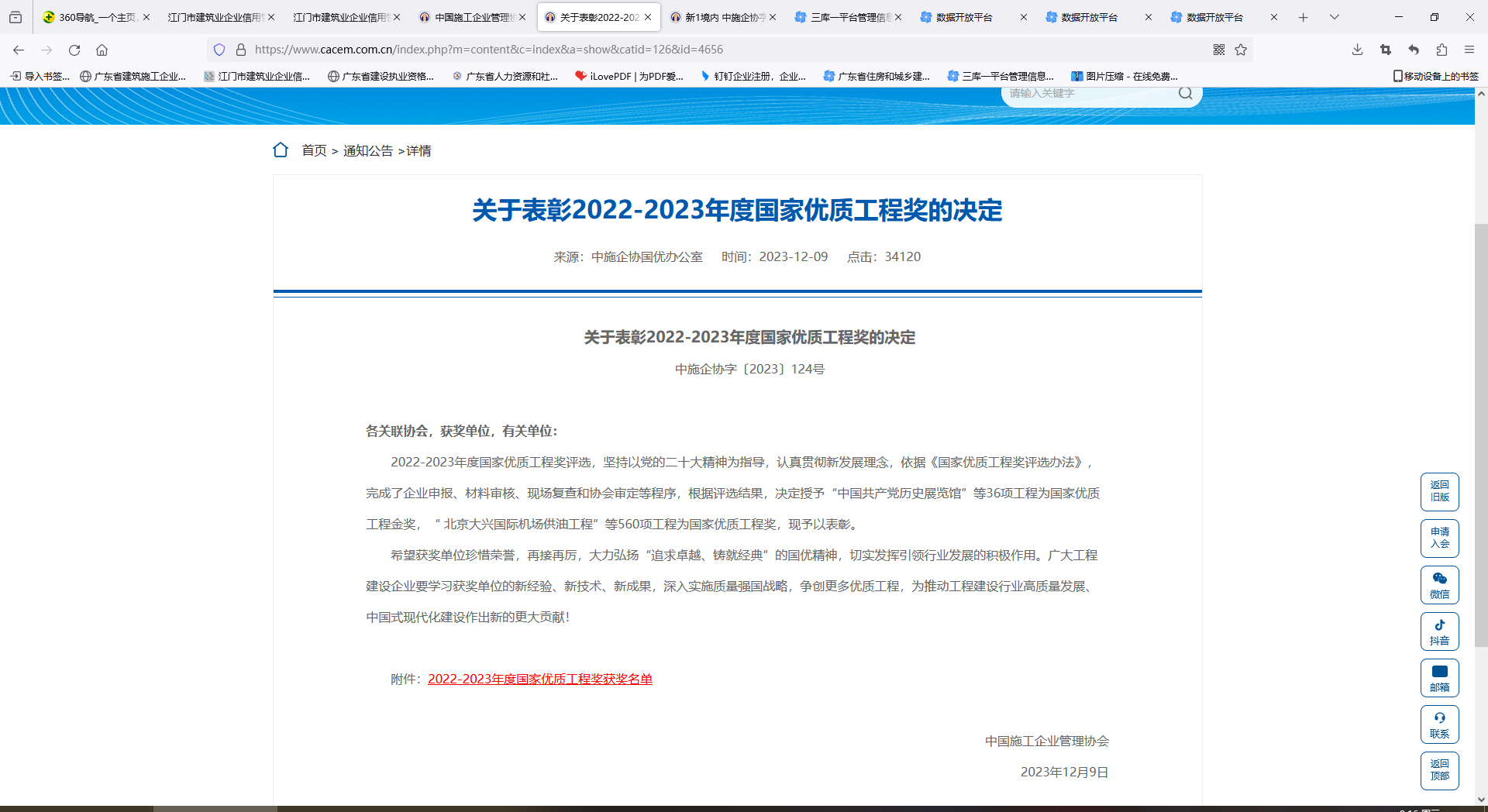Open the 广东省人力资源和社 bookmark
1488x812 pixels.
(x=505, y=76)
